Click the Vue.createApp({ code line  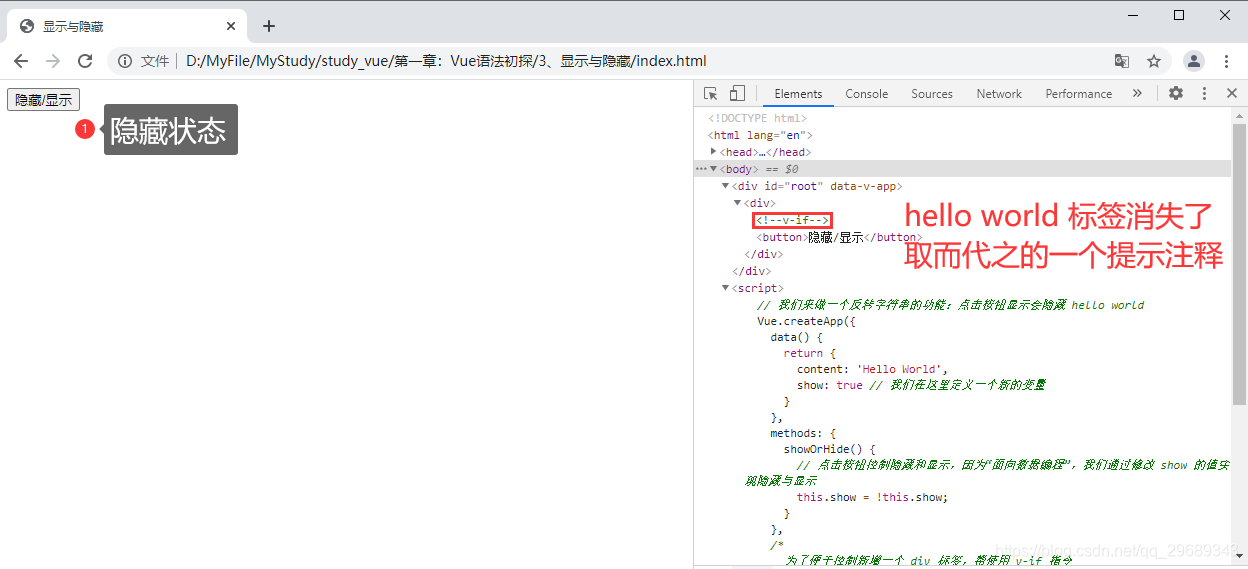coord(806,321)
